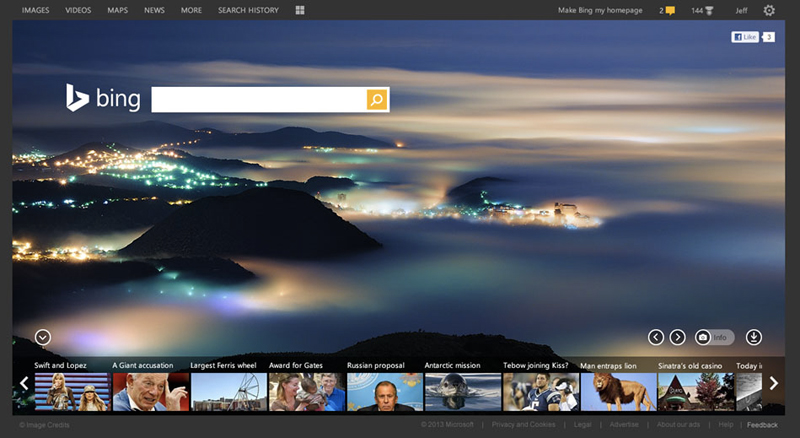Open the Sinatra's old casino thumbnail
The height and width of the screenshot is (438, 800).
coord(696,392)
